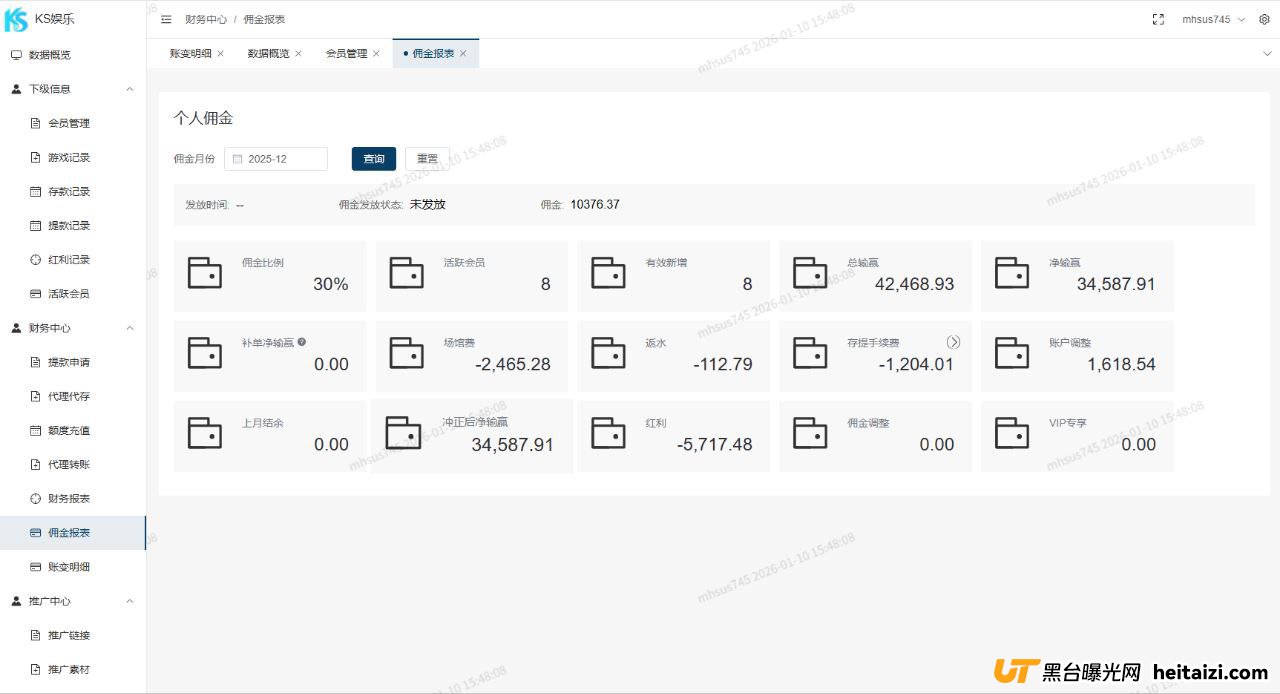Open 游戏记录 in the sidebar
The width and height of the screenshot is (1280, 694).
point(73,157)
